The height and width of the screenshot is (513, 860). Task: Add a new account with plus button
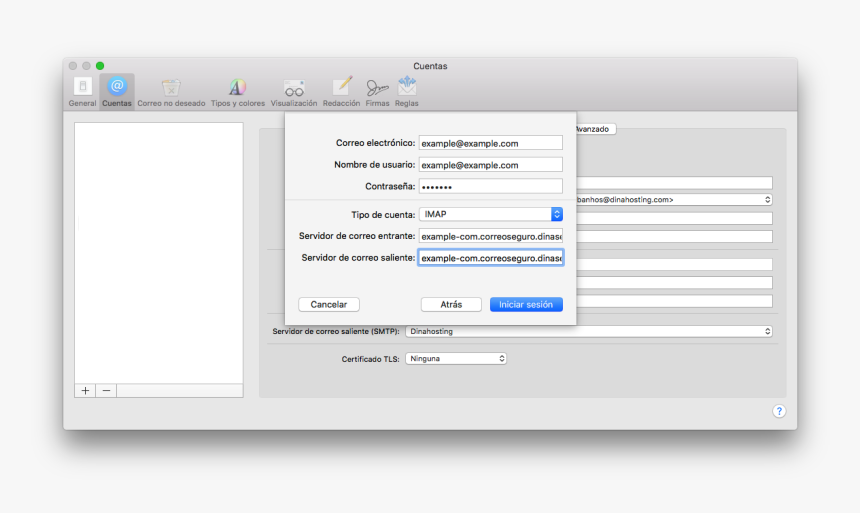tap(86, 391)
